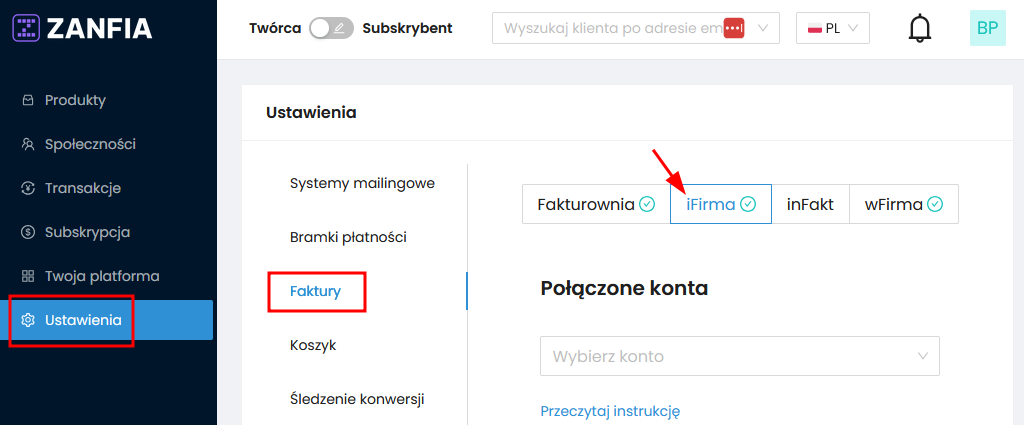Open the Przeczytaj instrukcję link
The height and width of the screenshot is (425, 1024).
coord(610,411)
